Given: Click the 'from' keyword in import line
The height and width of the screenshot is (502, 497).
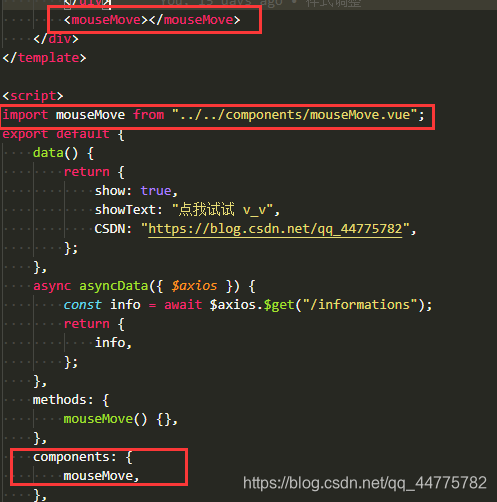Looking at the screenshot, I should 149,115.
